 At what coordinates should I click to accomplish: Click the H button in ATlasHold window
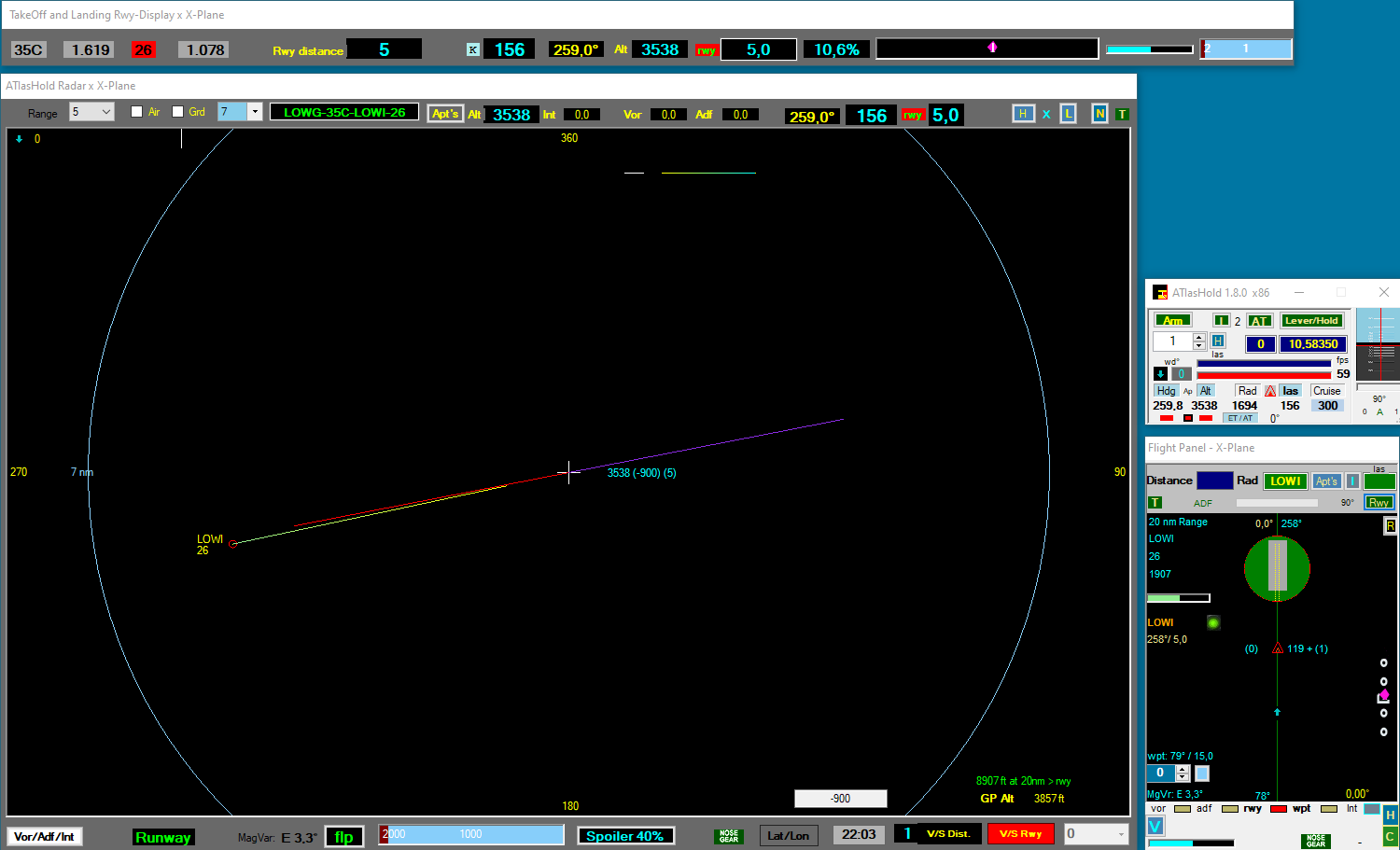(1218, 341)
